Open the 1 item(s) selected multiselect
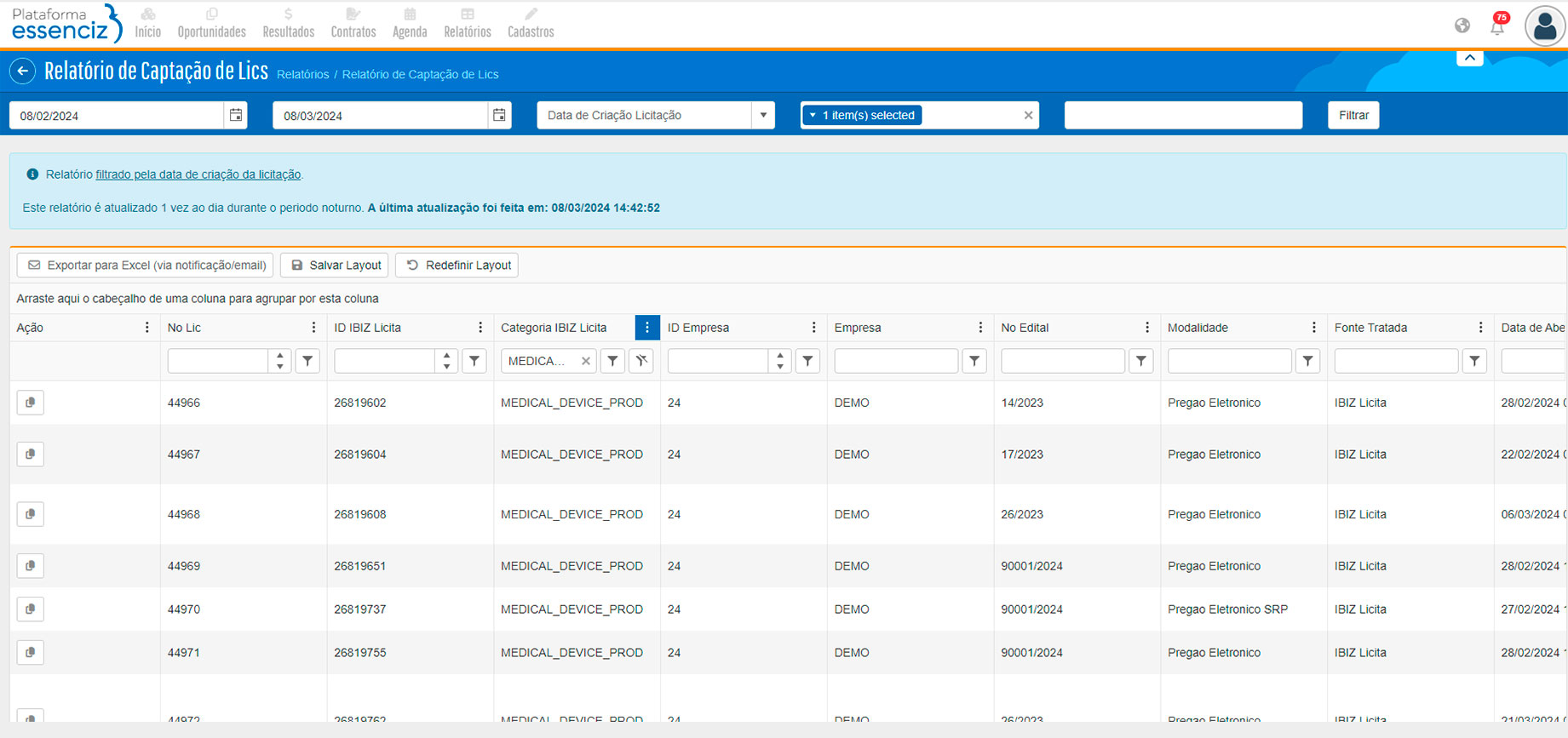This screenshot has height=738, width=1568. tap(862, 115)
